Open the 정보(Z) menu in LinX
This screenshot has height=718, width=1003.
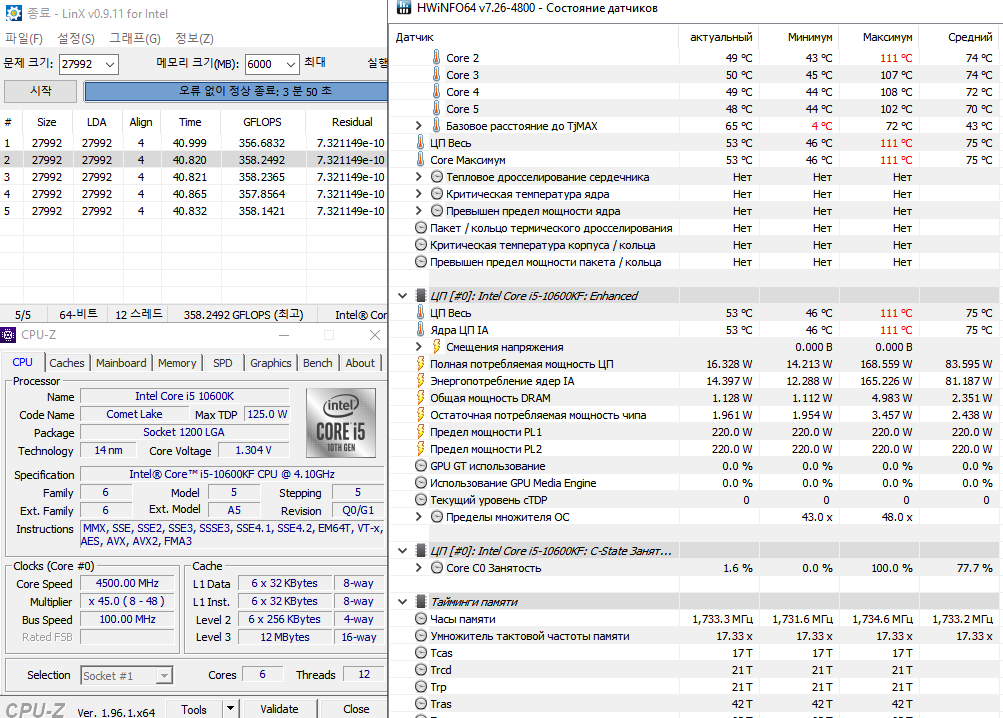[x=194, y=38]
